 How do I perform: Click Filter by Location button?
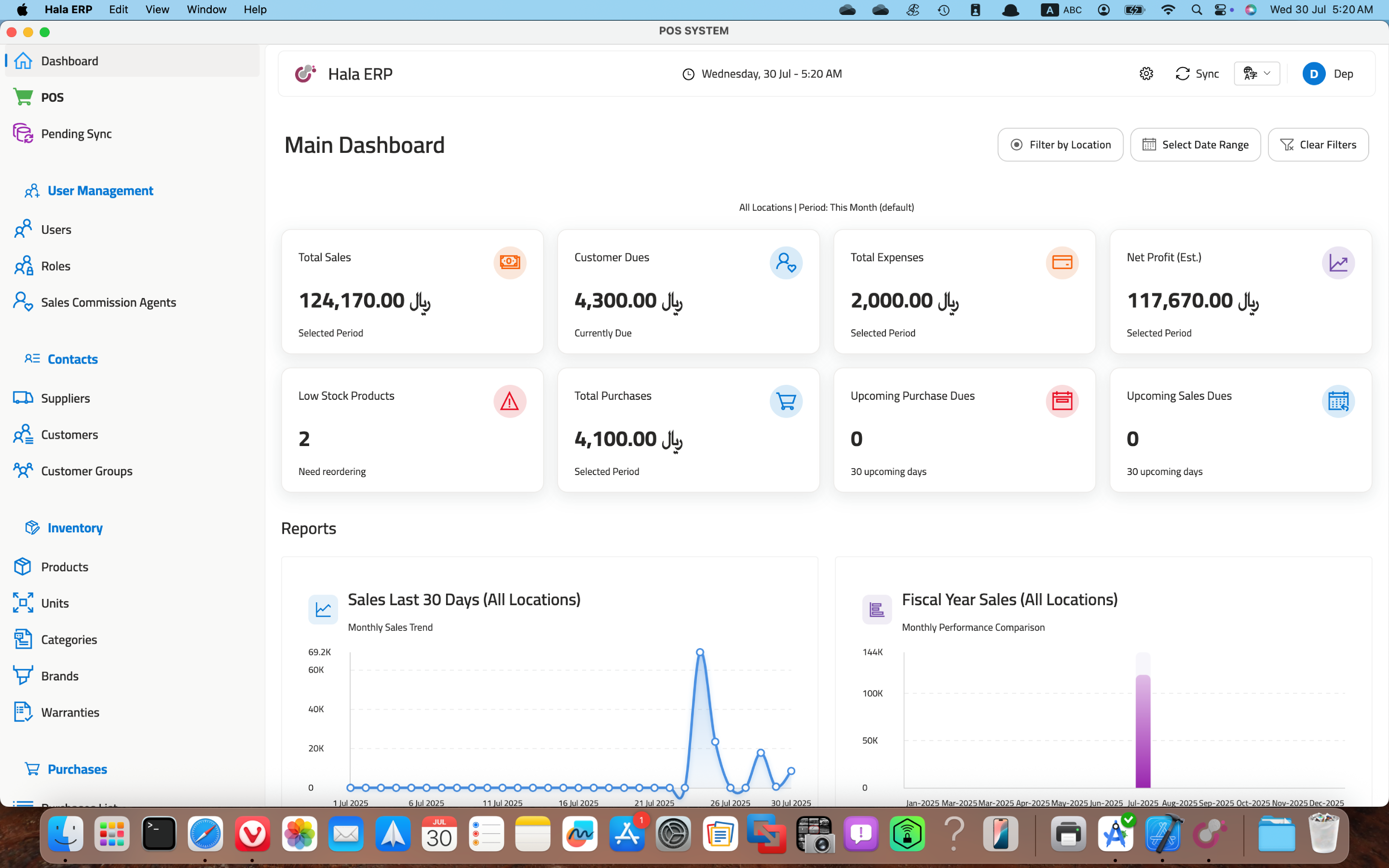(x=1060, y=145)
